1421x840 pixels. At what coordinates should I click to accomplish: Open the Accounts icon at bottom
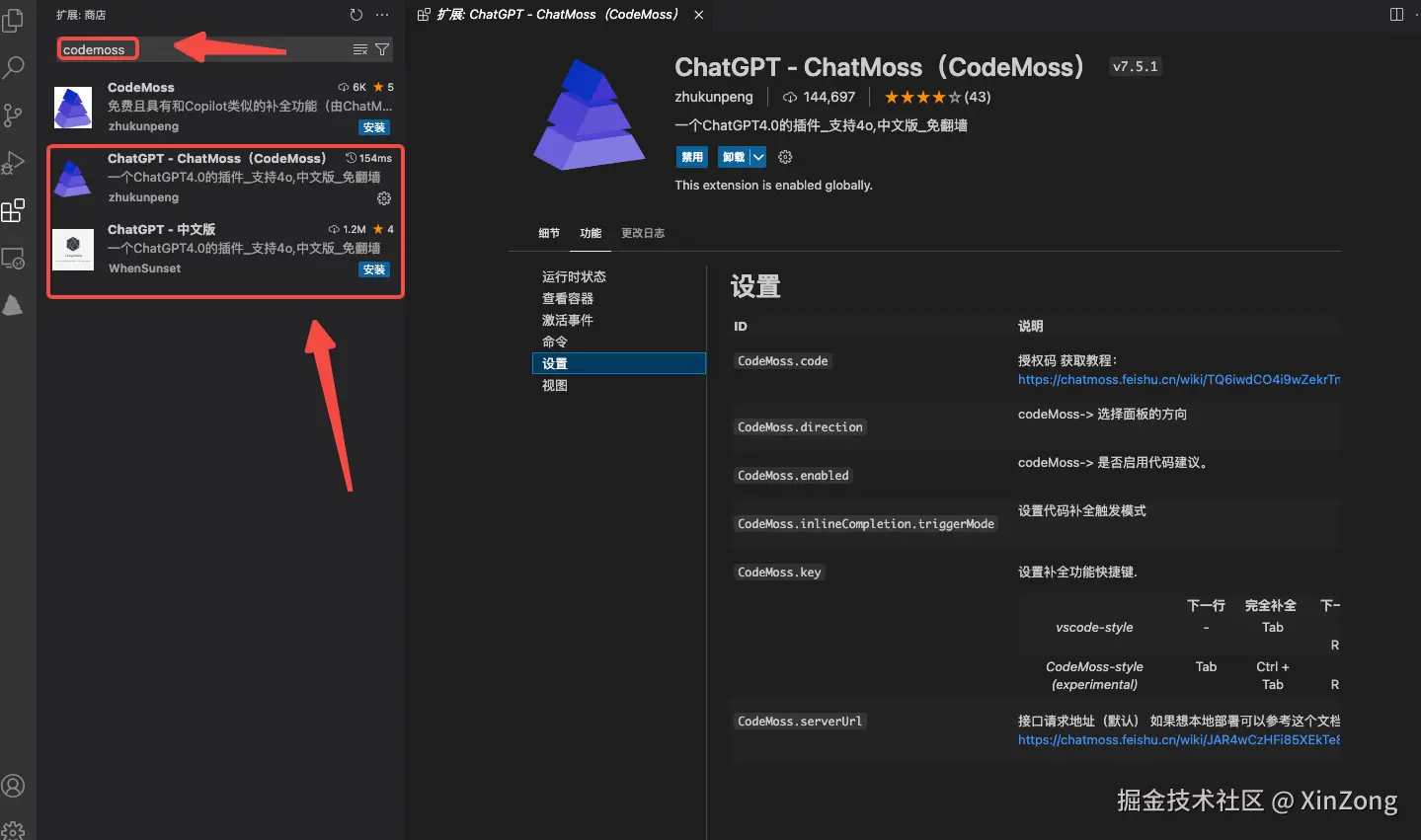click(13, 786)
